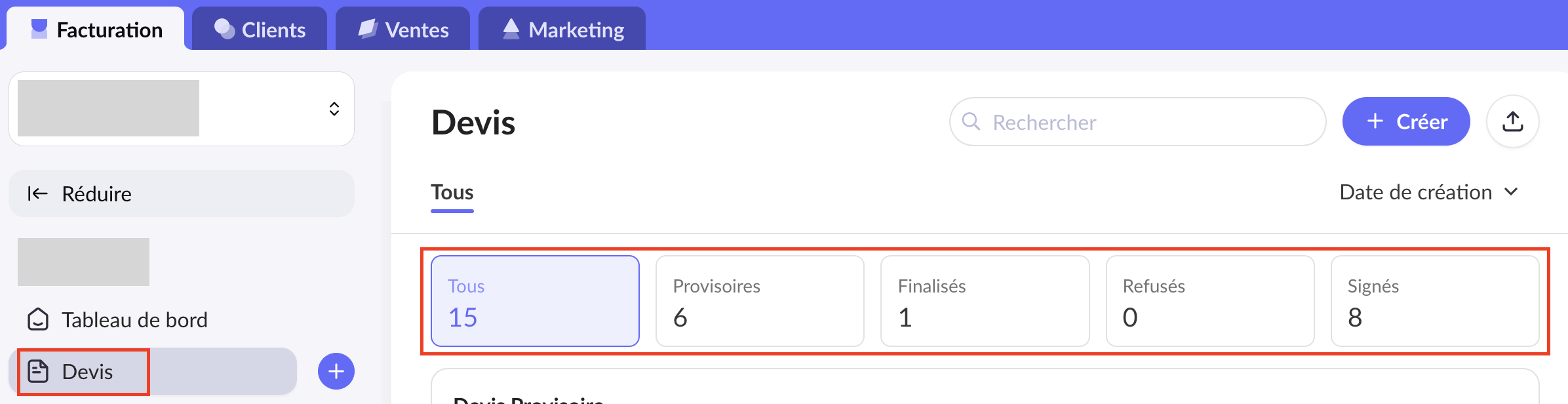Expand the Date de création chevron
This screenshot has height=404, width=1568.
pos(1512,192)
